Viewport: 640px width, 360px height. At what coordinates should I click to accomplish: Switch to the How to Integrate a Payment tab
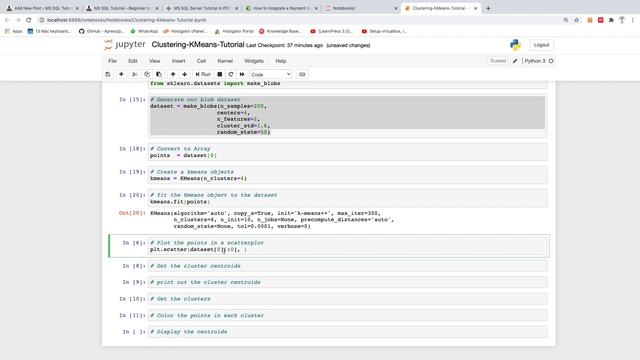click(281, 8)
